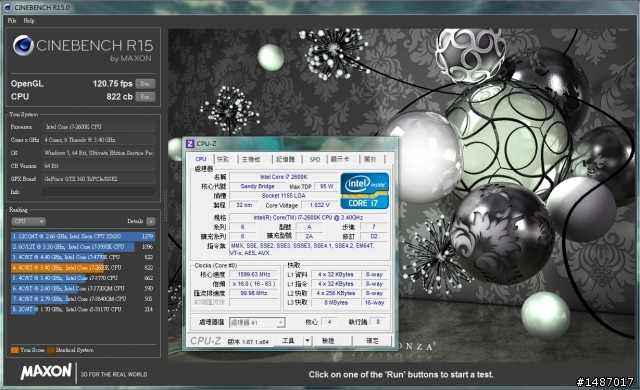640x390 pixels.
Task: Expand the 工具 tools dropdown arrow
Action: tap(307, 341)
